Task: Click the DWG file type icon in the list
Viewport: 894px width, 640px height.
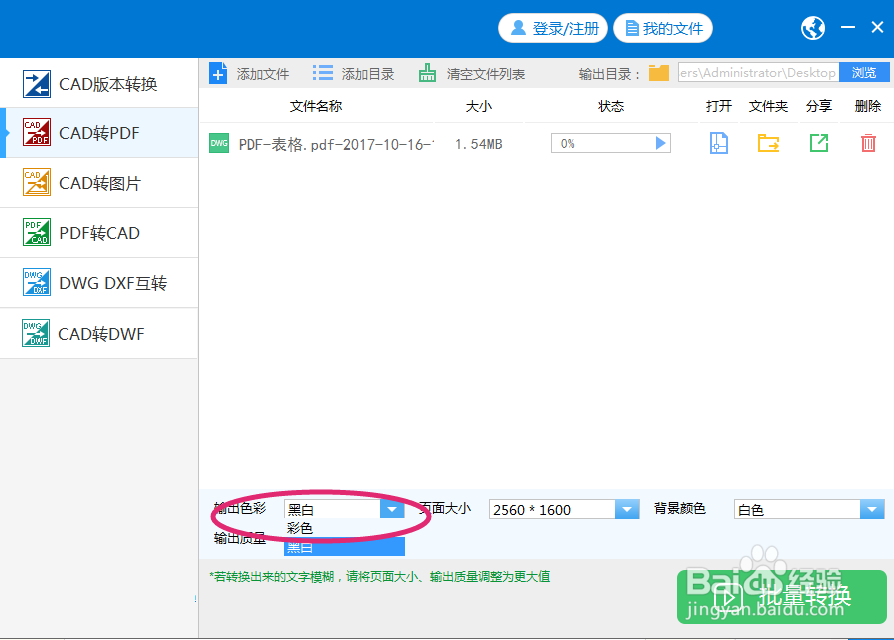Action: tap(219, 143)
